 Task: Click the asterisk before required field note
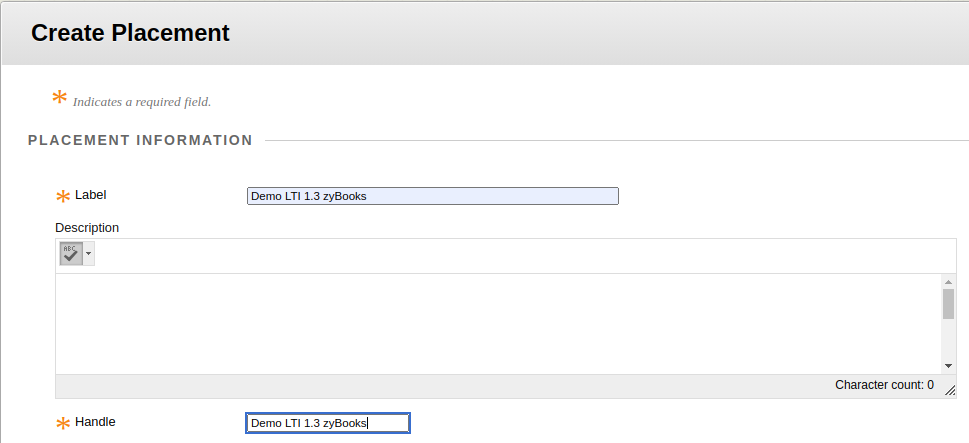coord(59,97)
